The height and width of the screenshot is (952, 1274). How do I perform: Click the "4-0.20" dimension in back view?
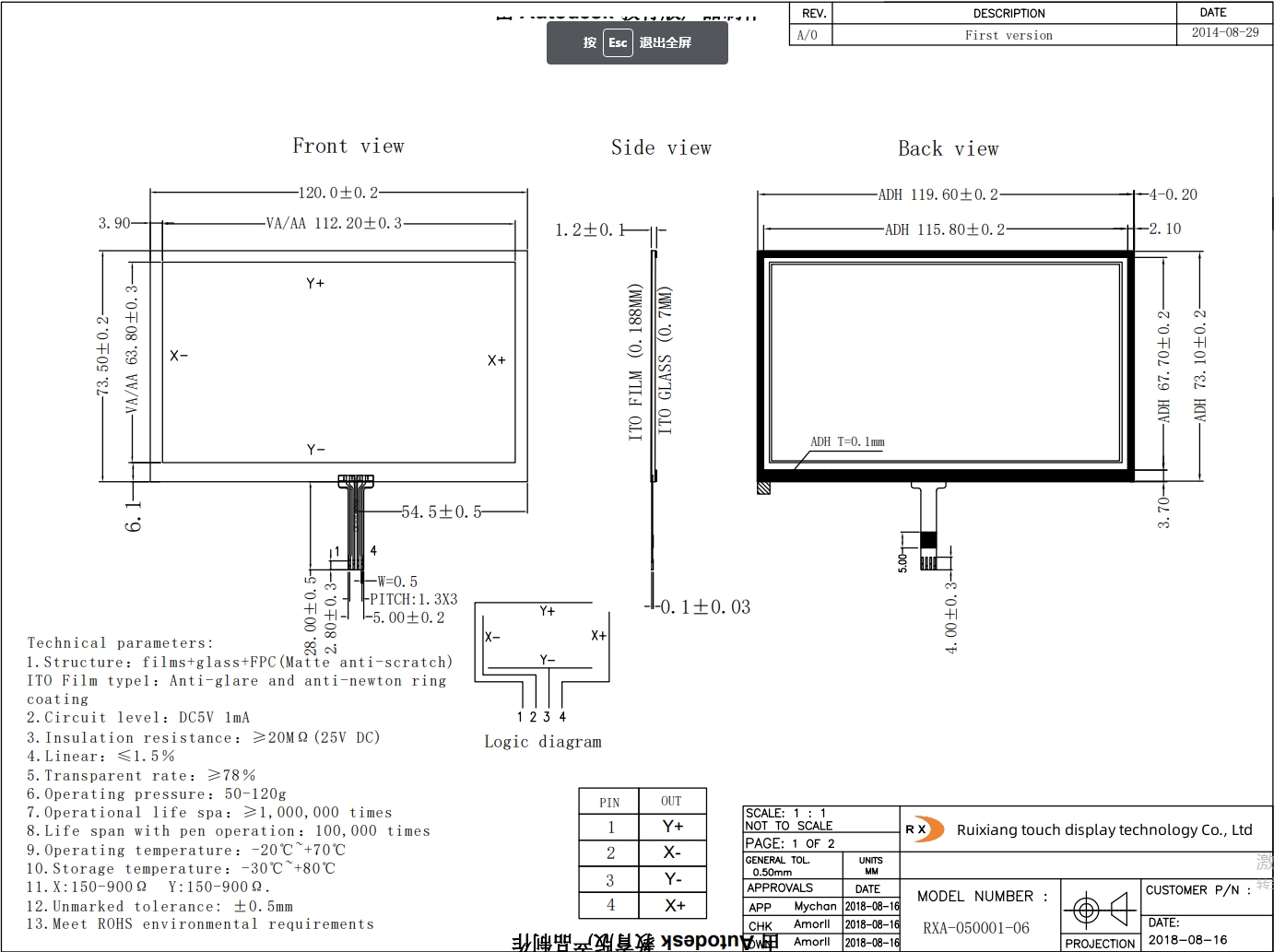pos(1174,194)
